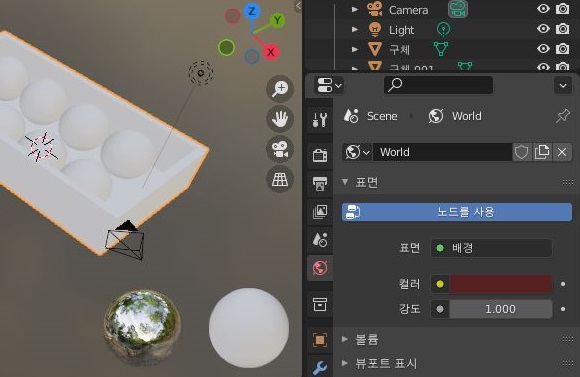Unlink World datablock with X button
Viewport: 580px width, 377px height.
coord(562,152)
